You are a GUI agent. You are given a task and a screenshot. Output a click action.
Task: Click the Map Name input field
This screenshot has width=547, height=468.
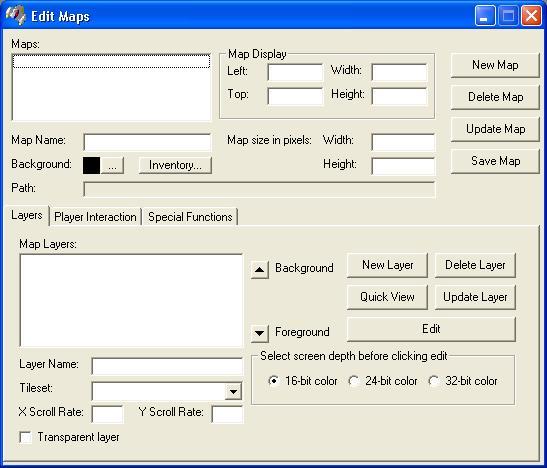pos(147,142)
